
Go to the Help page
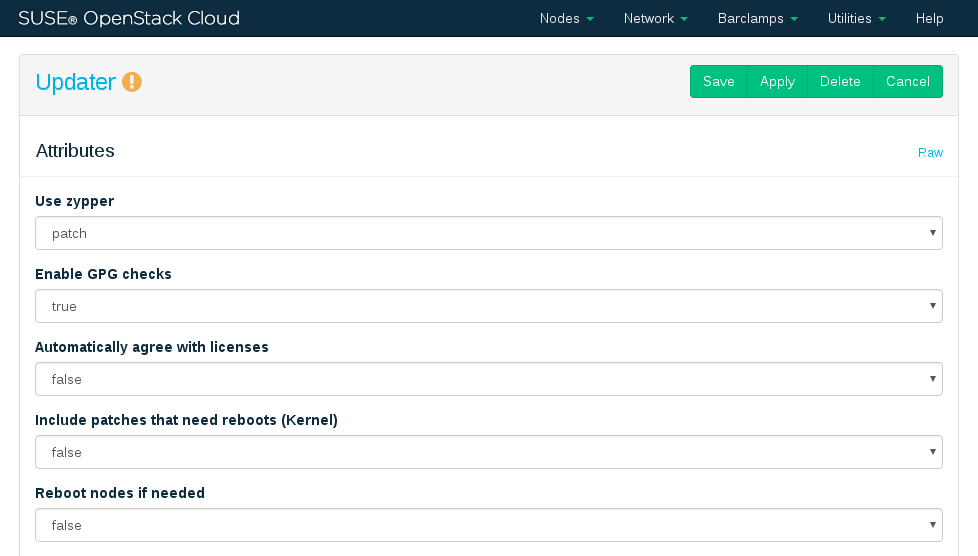point(929,18)
